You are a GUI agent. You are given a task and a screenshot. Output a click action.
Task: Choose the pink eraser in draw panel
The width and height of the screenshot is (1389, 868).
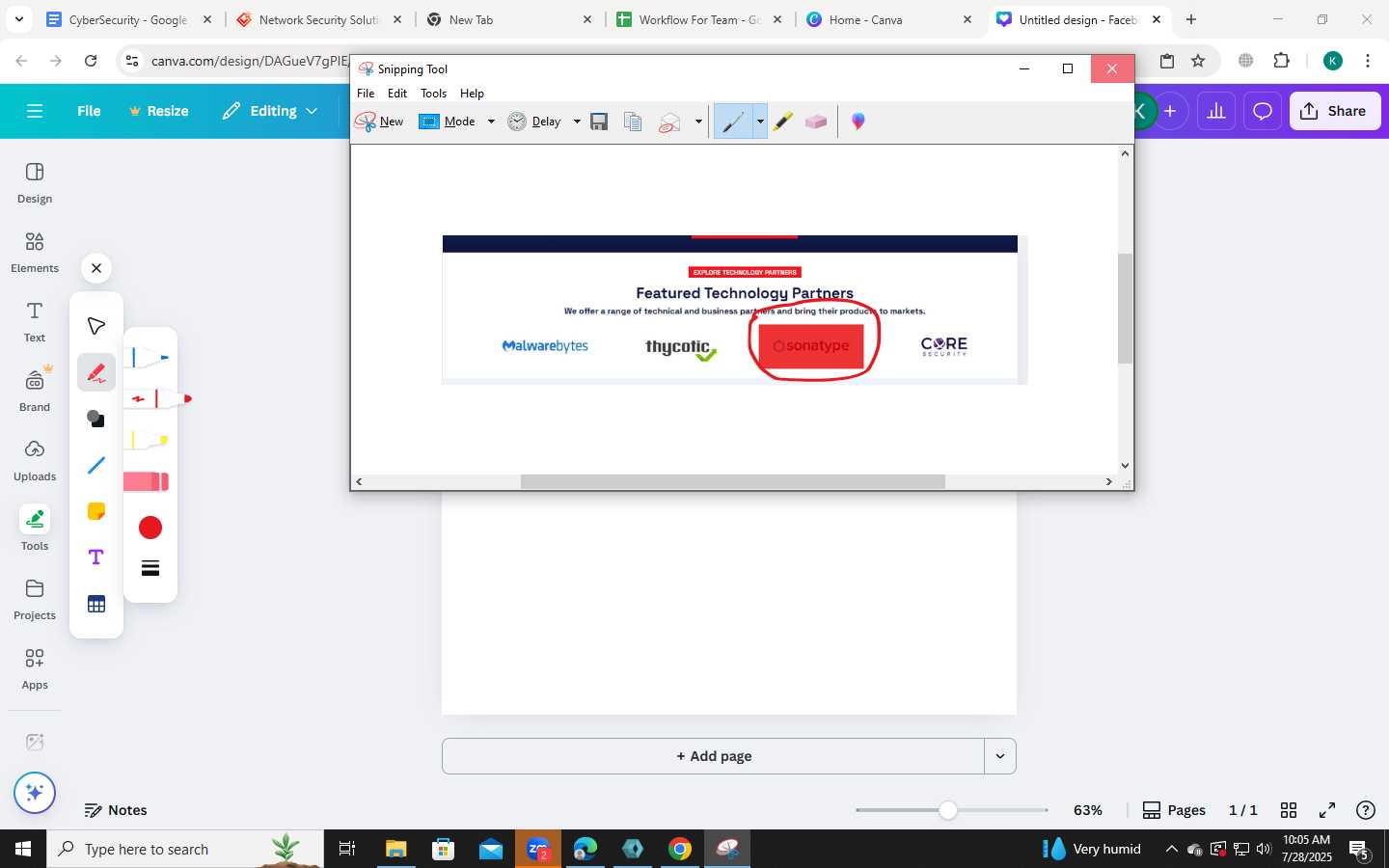(148, 481)
